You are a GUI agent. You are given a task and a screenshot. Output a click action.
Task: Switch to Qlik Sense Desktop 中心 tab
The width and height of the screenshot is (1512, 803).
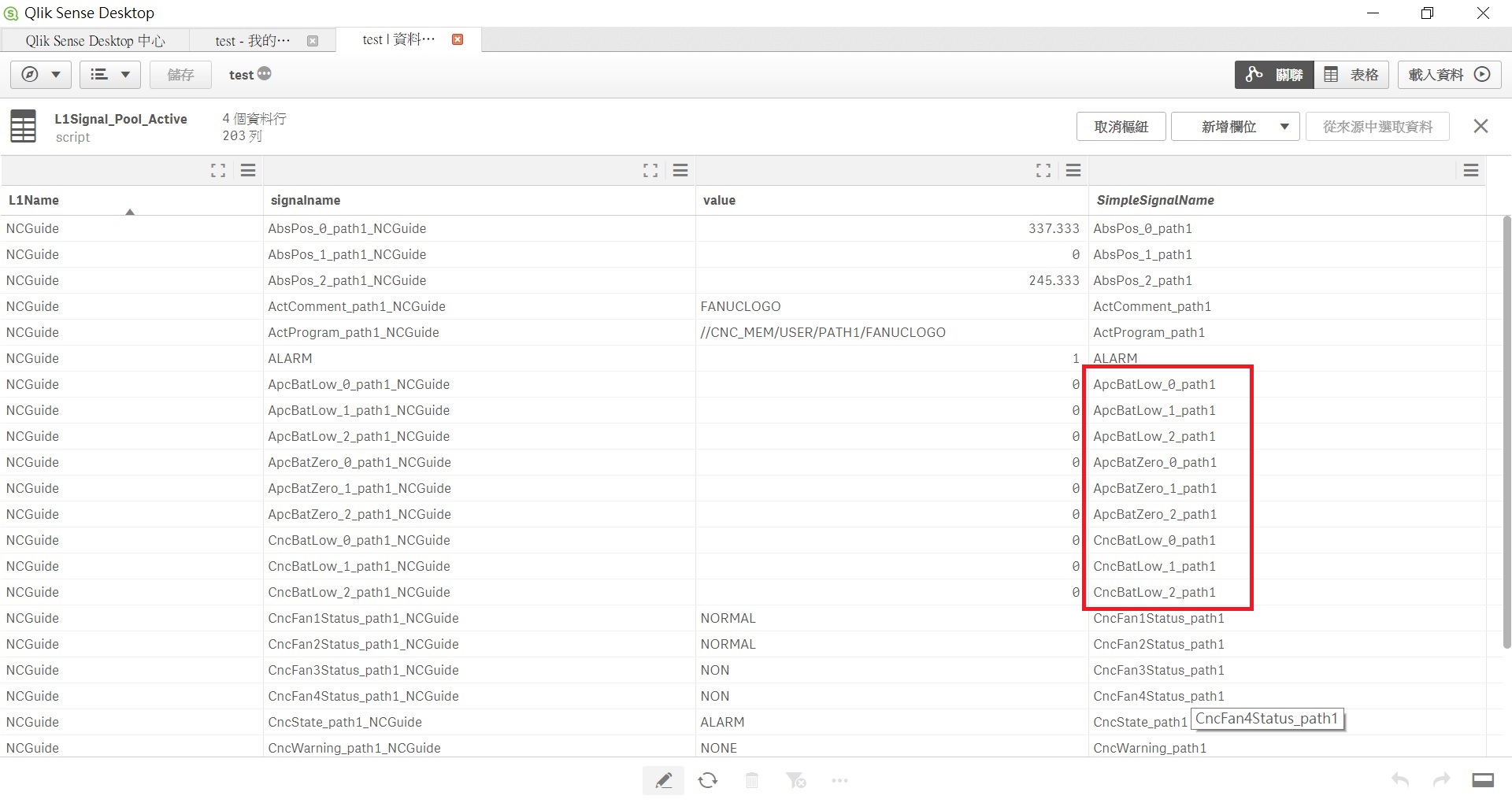95,40
